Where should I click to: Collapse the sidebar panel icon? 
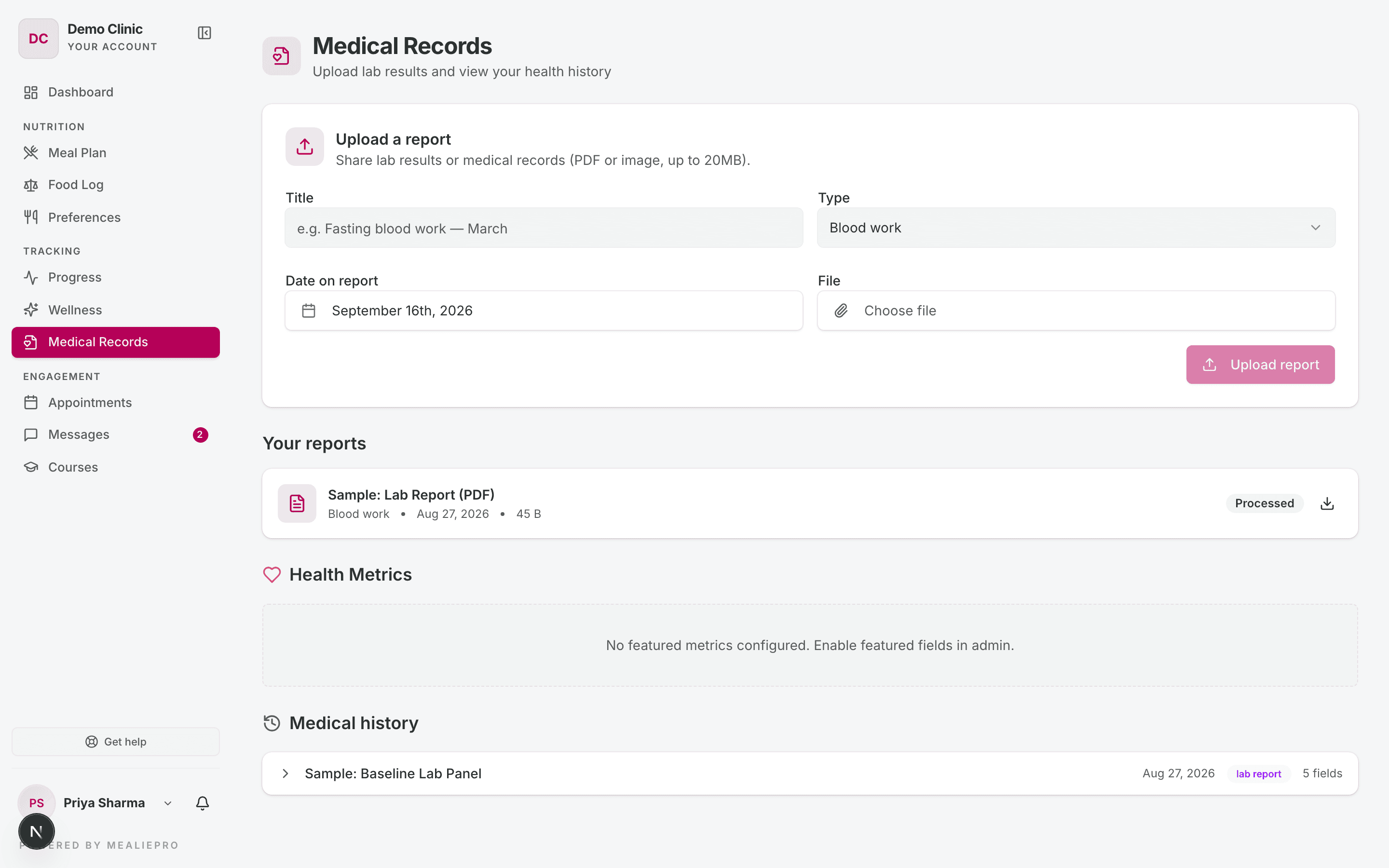pyautogui.click(x=204, y=33)
